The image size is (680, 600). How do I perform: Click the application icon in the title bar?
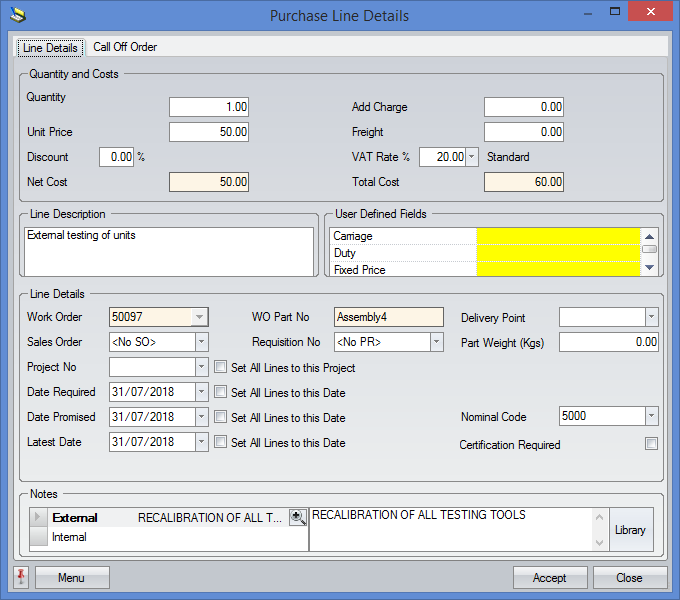point(16,15)
